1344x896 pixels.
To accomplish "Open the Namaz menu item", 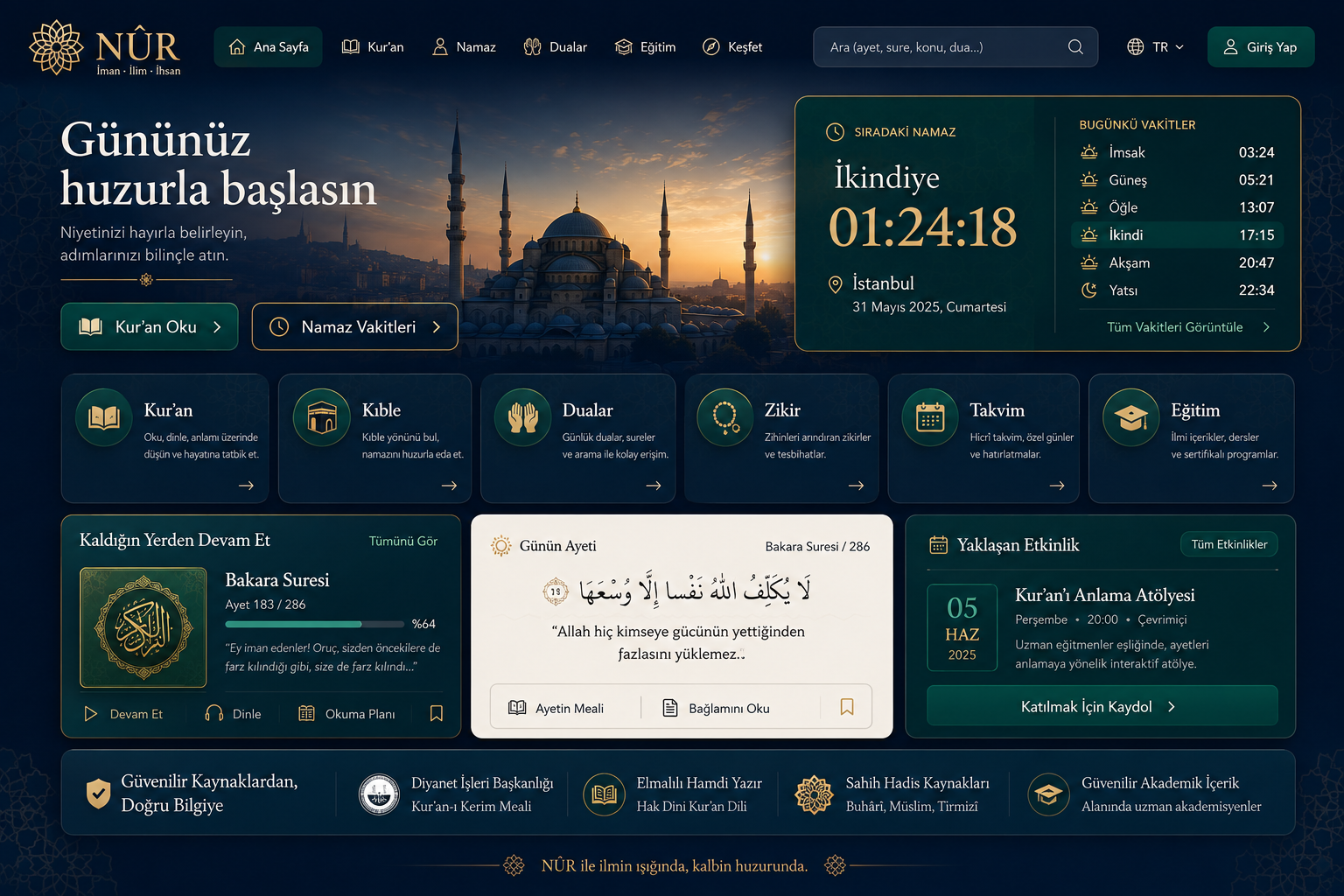I will (x=464, y=47).
